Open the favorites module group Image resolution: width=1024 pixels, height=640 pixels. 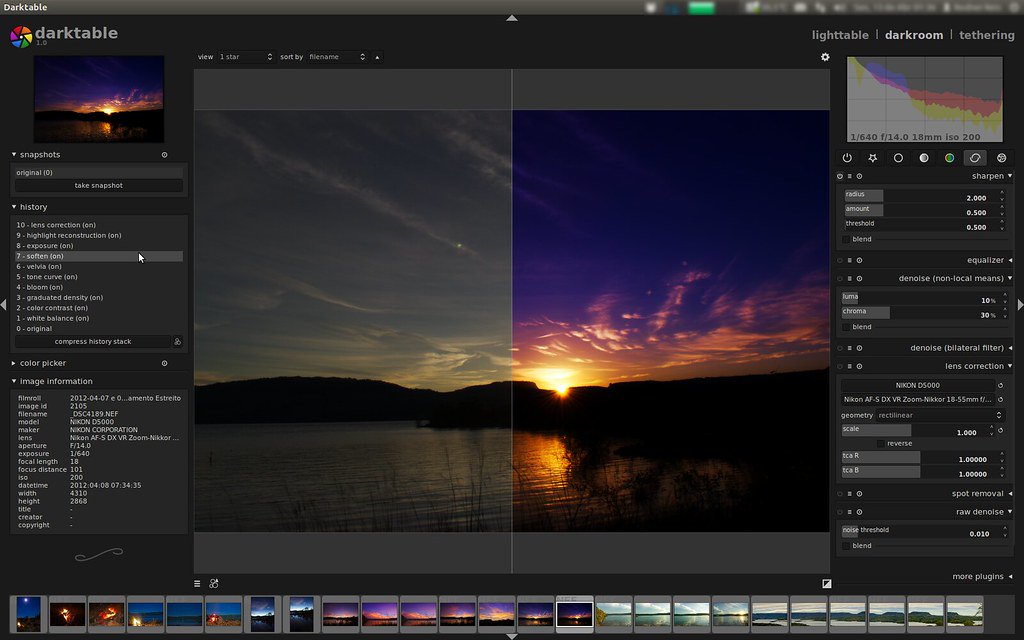pyautogui.click(x=873, y=158)
